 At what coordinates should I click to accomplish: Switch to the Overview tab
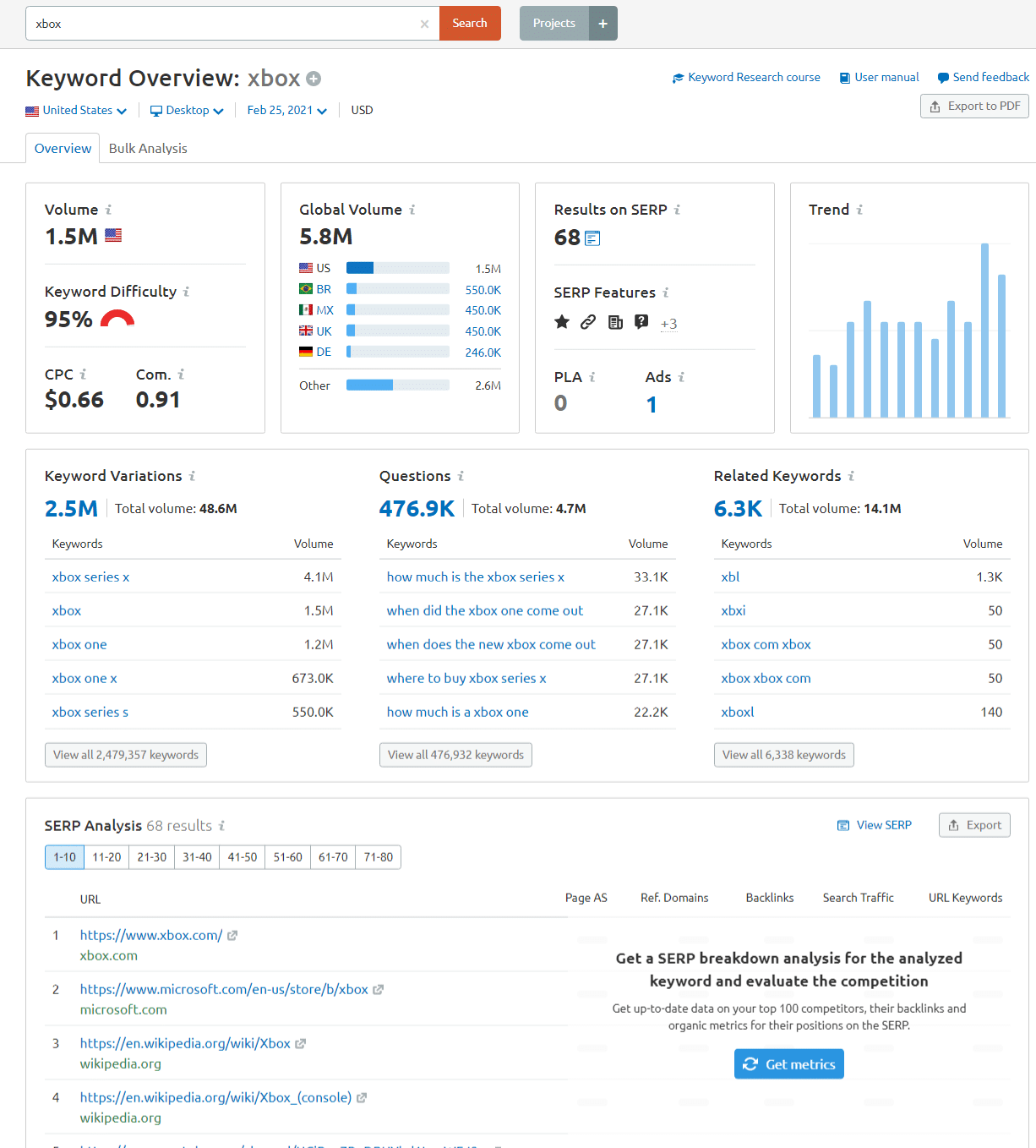point(63,148)
